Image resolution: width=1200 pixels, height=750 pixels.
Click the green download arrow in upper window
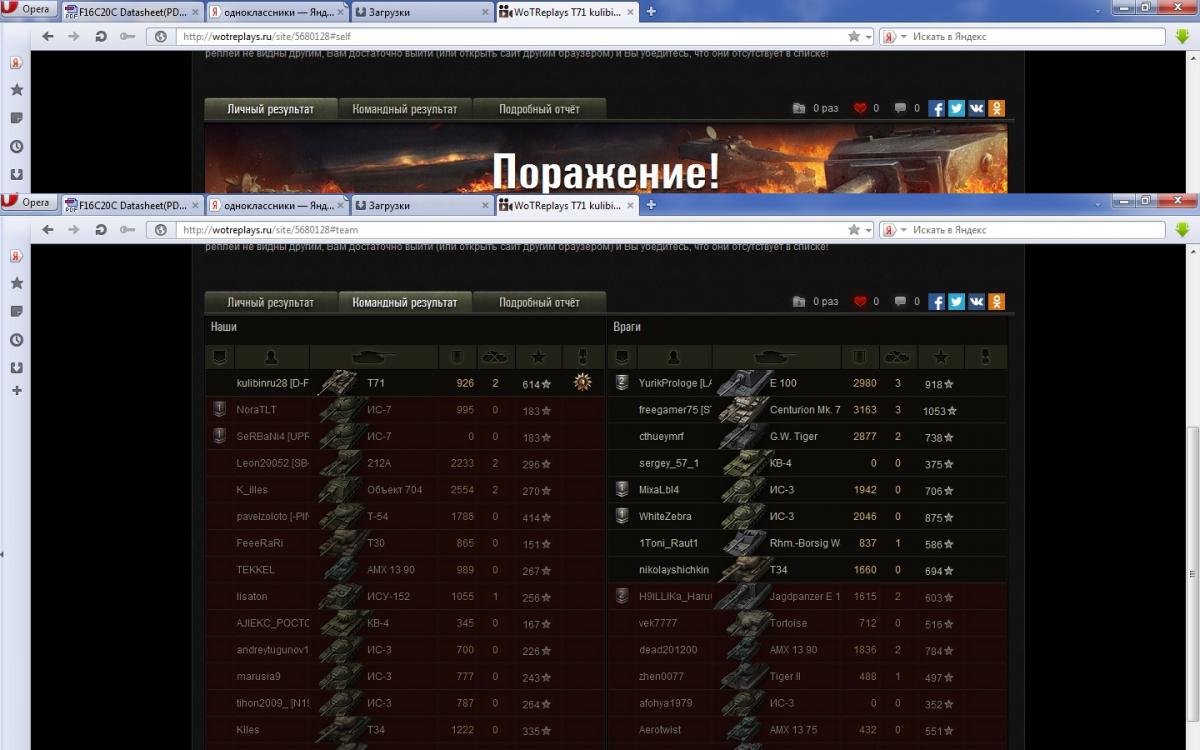[x=1183, y=36]
